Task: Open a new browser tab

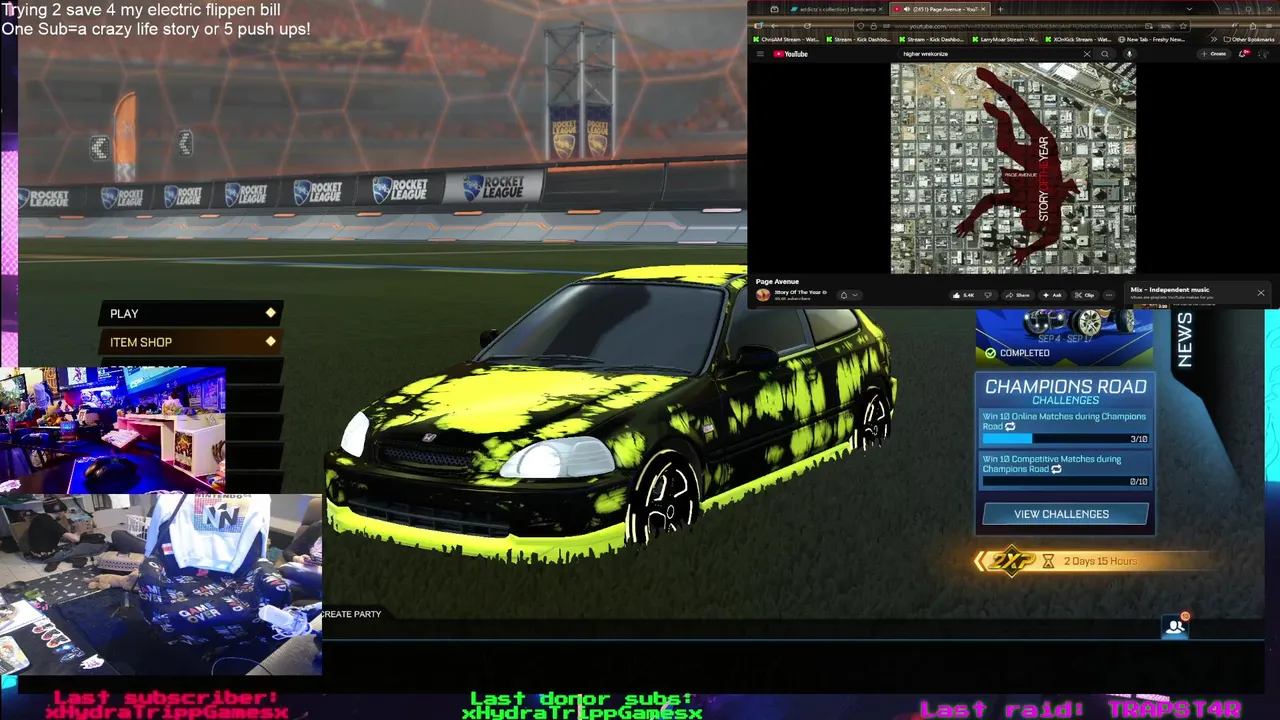Action: tap(1000, 9)
